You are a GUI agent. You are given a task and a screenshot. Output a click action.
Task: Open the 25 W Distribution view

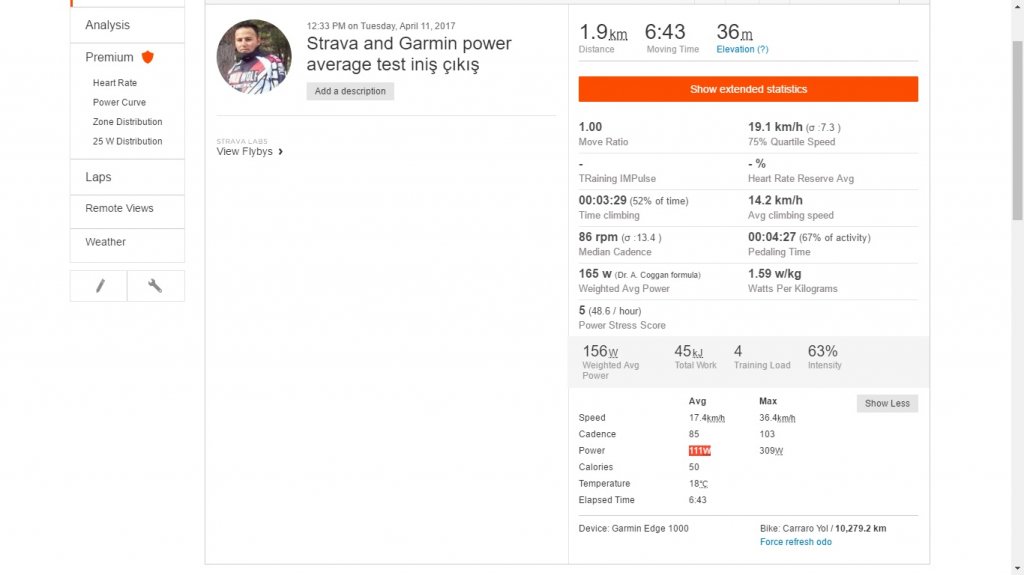click(127, 141)
